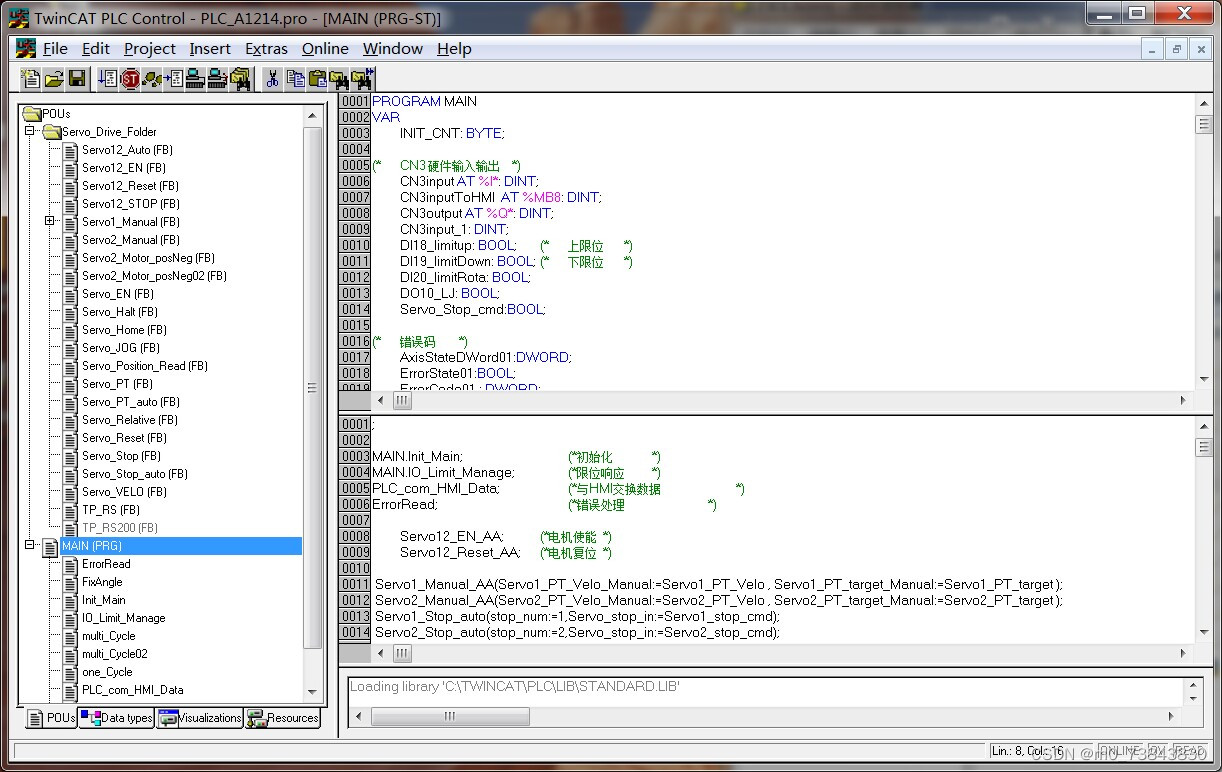Open the File menu
This screenshot has height=772, width=1222.
(56, 49)
